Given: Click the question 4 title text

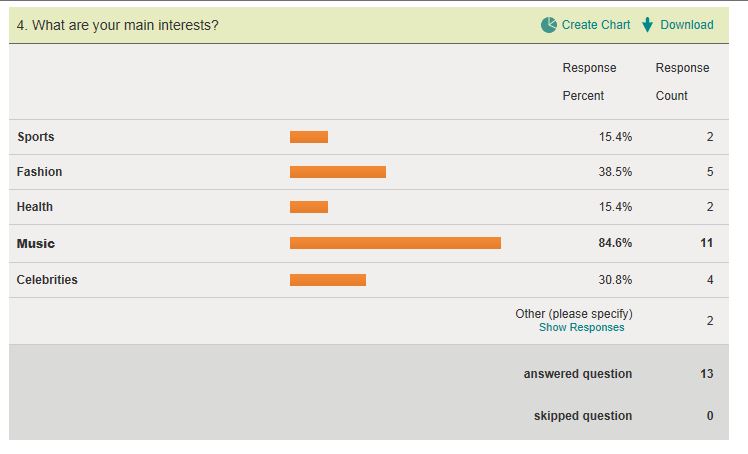Looking at the screenshot, I should click(117, 25).
